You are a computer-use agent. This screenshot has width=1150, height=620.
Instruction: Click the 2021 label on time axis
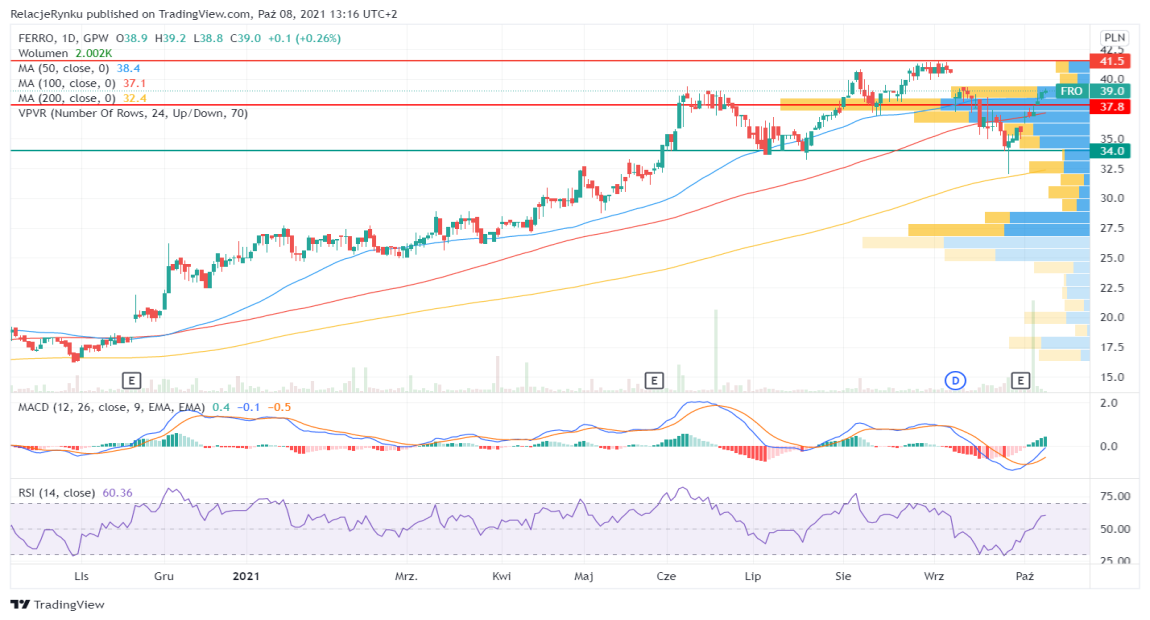(246, 576)
